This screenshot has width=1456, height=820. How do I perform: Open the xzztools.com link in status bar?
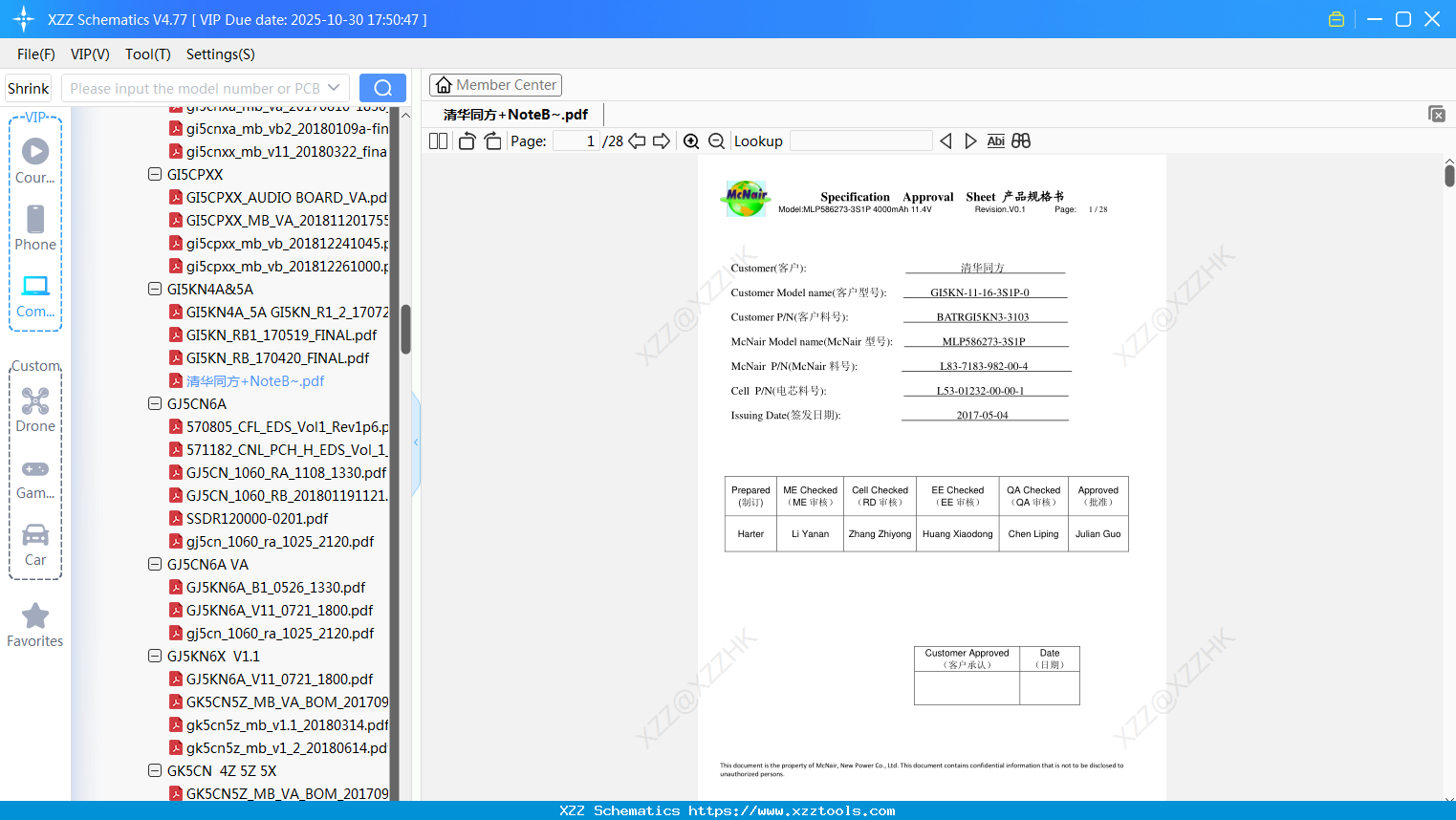point(792,810)
